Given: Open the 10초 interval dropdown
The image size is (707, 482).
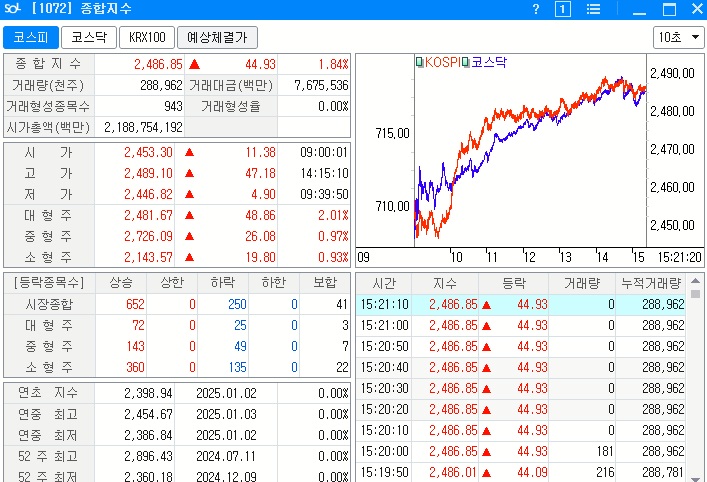Looking at the screenshot, I should [679, 37].
